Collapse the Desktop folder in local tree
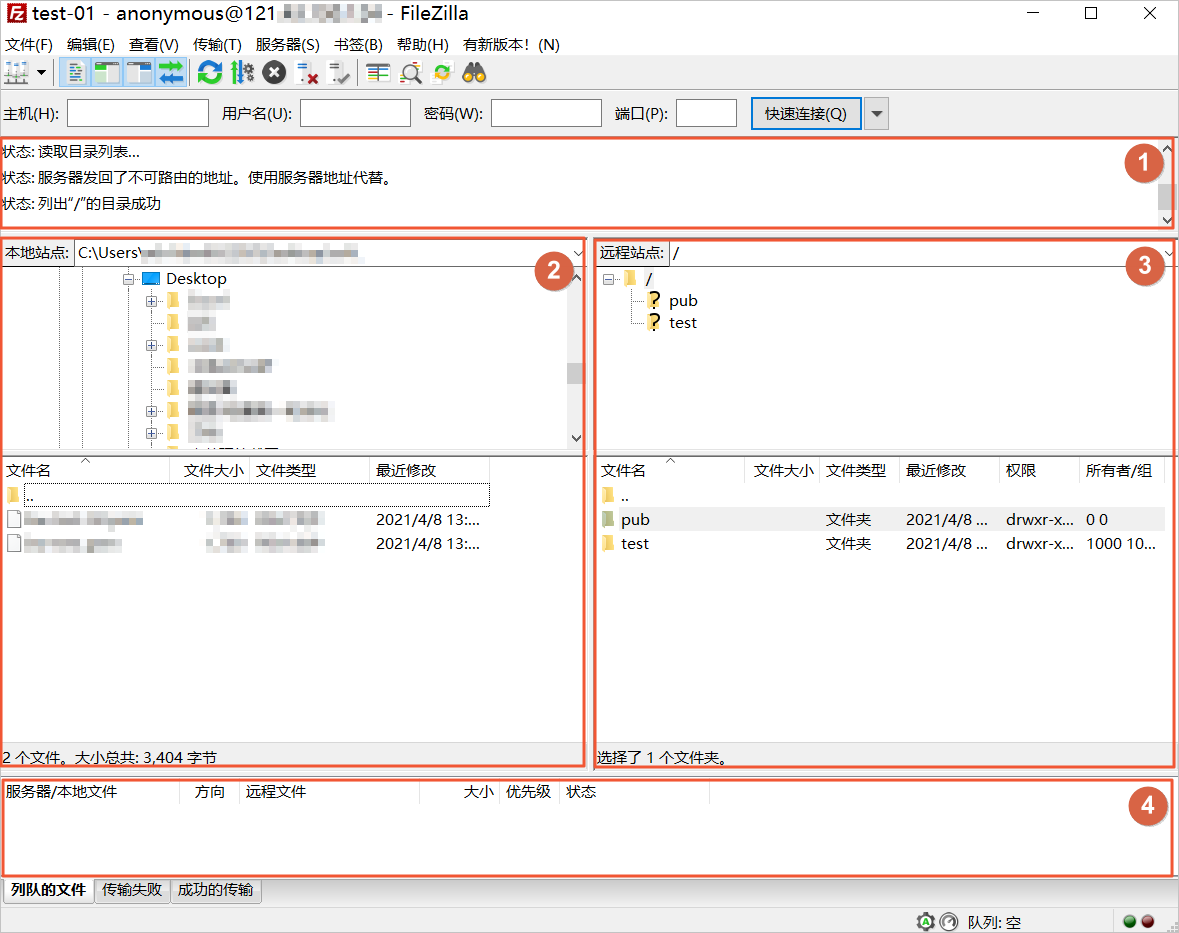1179x933 pixels. pos(128,279)
